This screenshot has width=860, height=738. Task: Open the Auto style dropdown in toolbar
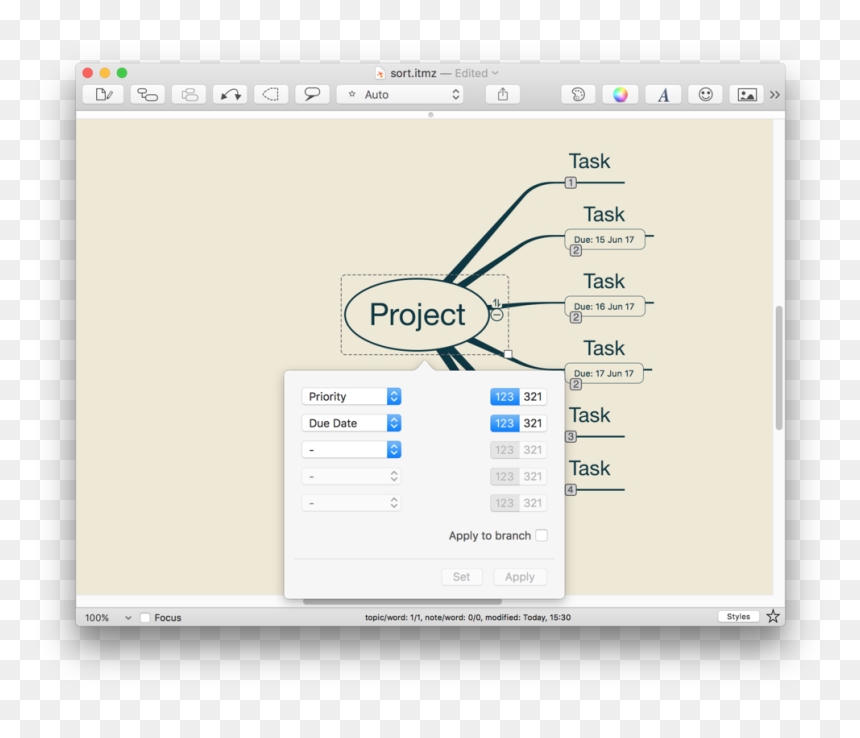400,95
